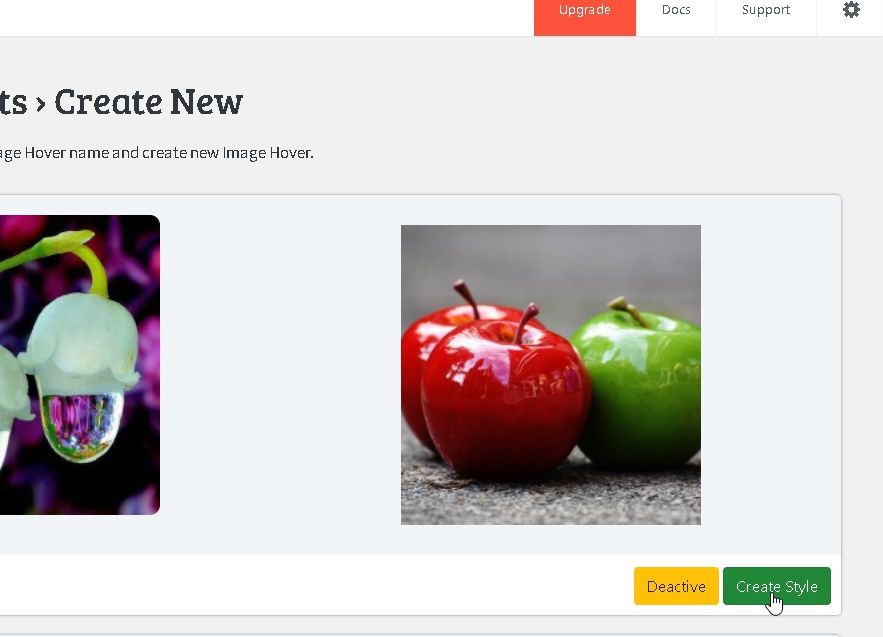The width and height of the screenshot is (883, 637).
Task: Click the white footer bar beside Deactive
Action: click(315, 585)
